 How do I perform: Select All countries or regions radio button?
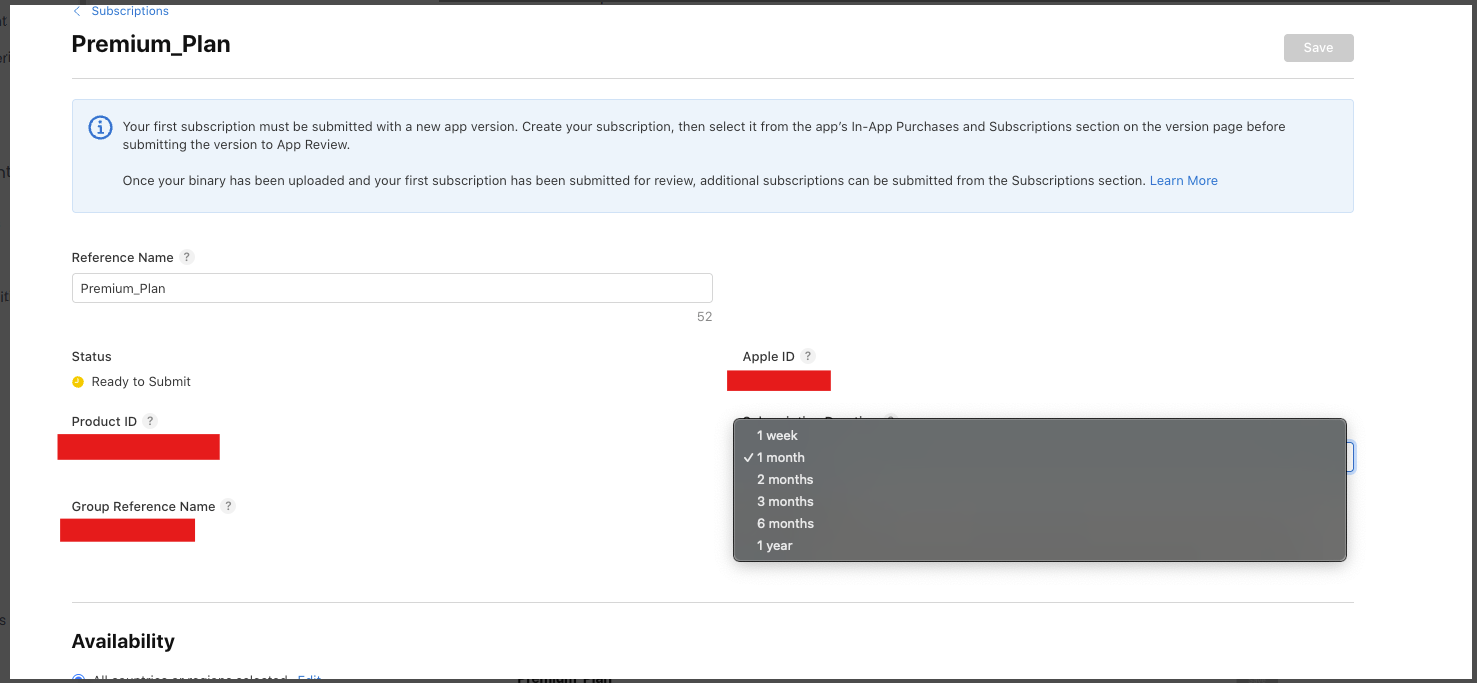(x=79, y=679)
